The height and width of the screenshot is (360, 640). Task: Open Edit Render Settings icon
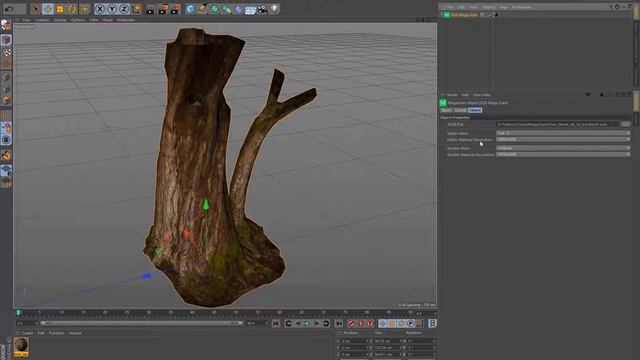(x=175, y=9)
